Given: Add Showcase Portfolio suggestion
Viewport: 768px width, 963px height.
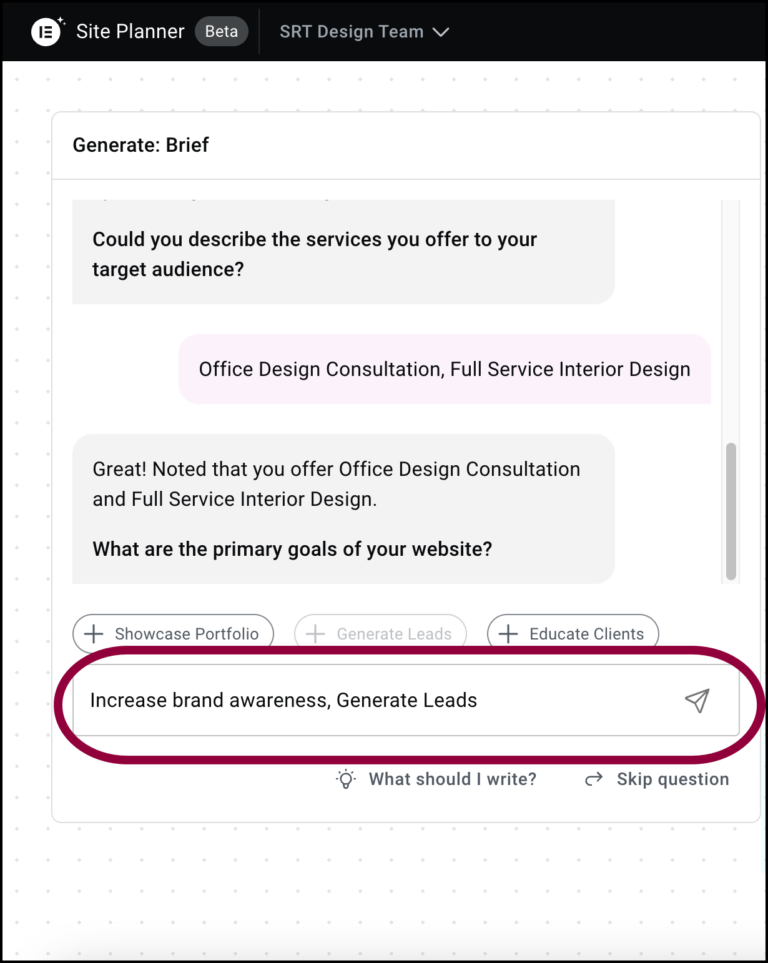Looking at the screenshot, I should click(173, 633).
